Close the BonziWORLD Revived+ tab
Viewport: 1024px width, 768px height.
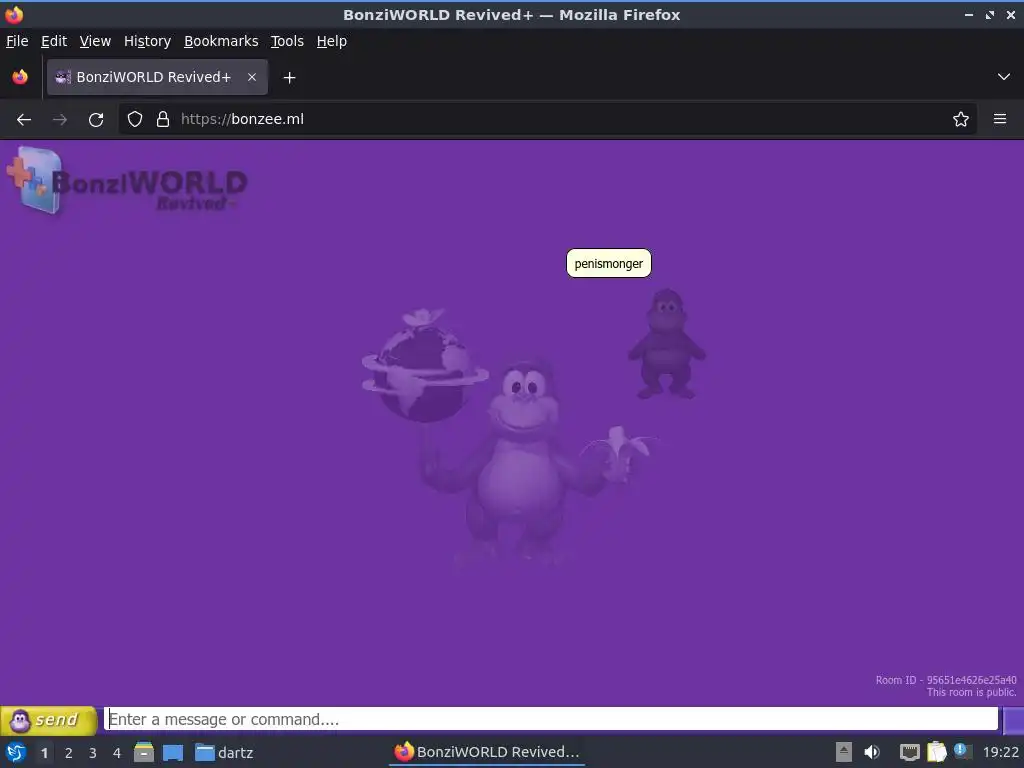coord(251,77)
